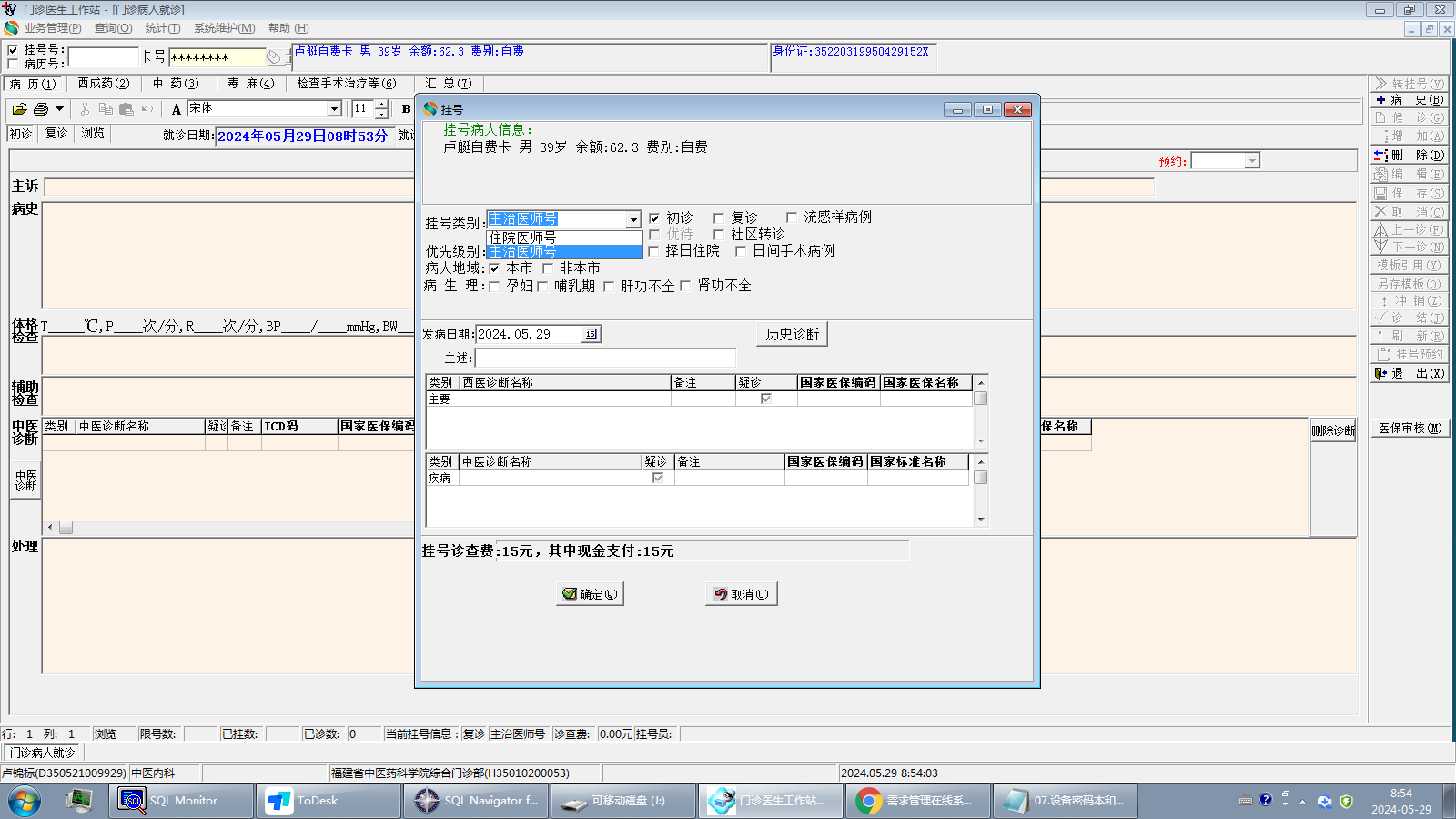Toggle the 本市 checkbox

[494, 268]
